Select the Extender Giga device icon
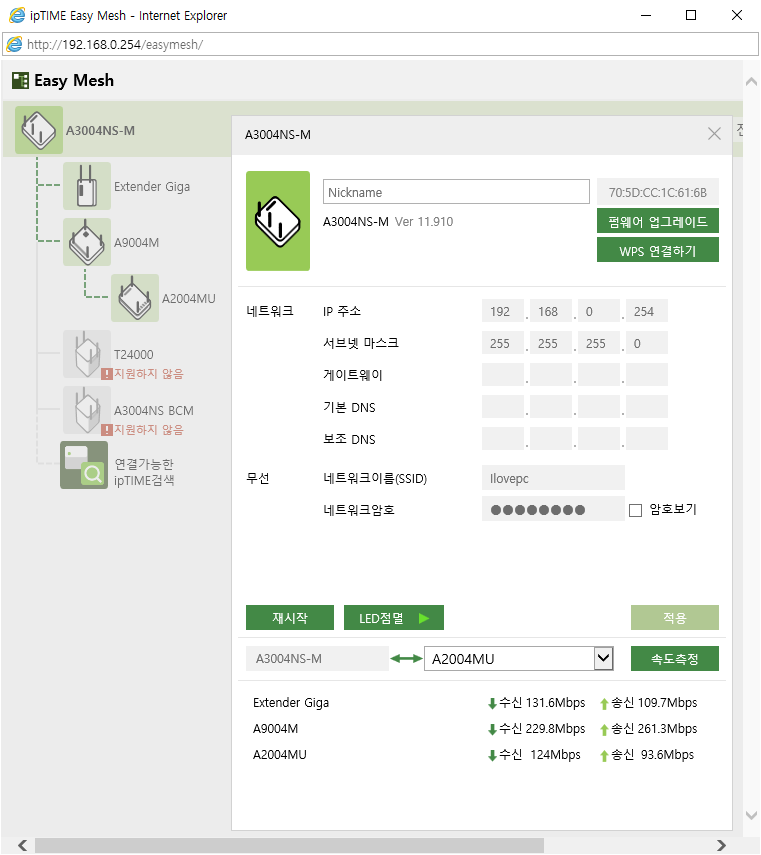The image size is (761, 855). 87,186
